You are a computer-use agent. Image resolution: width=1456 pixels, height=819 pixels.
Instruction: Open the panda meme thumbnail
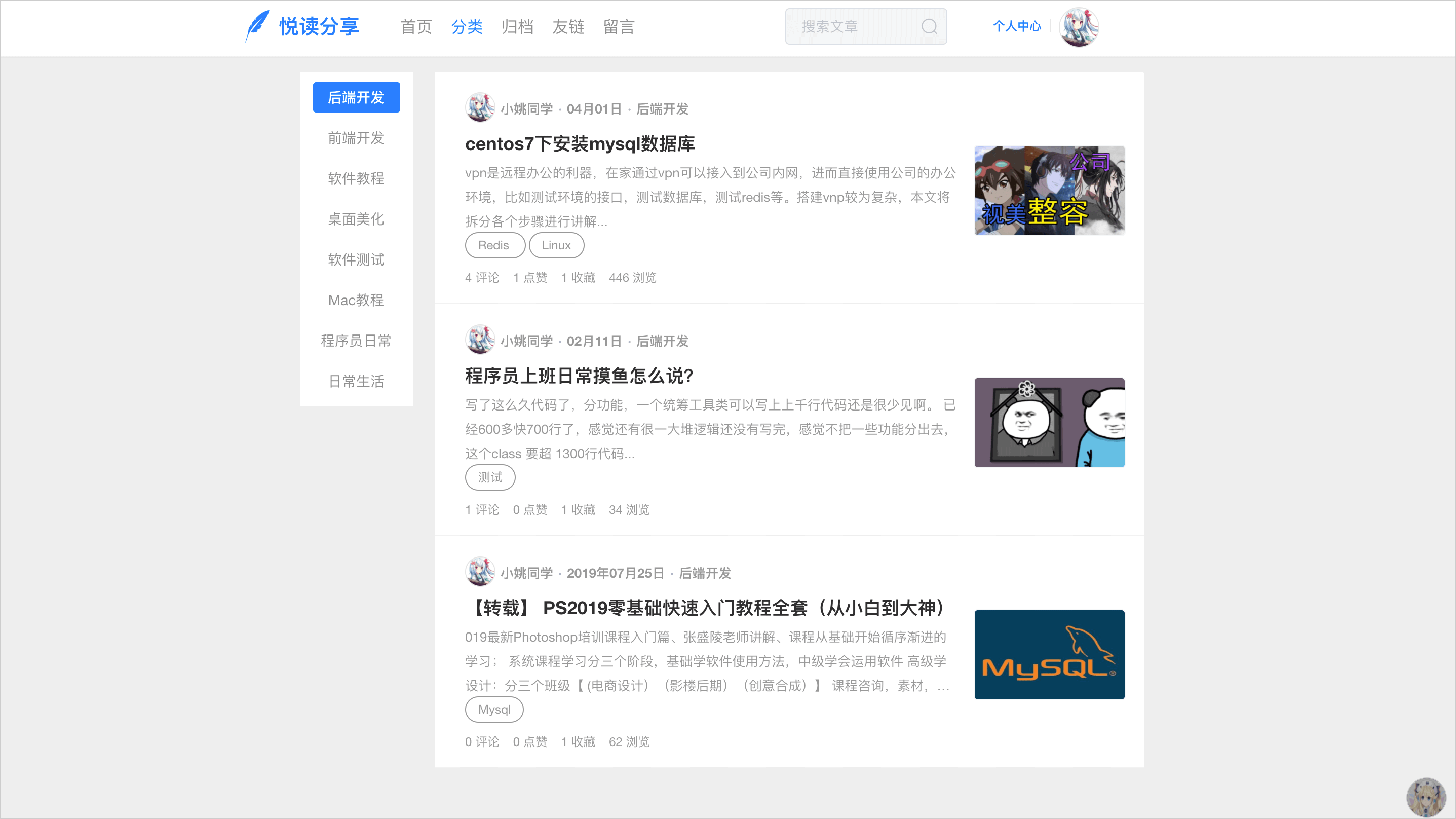coord(1049,423)
